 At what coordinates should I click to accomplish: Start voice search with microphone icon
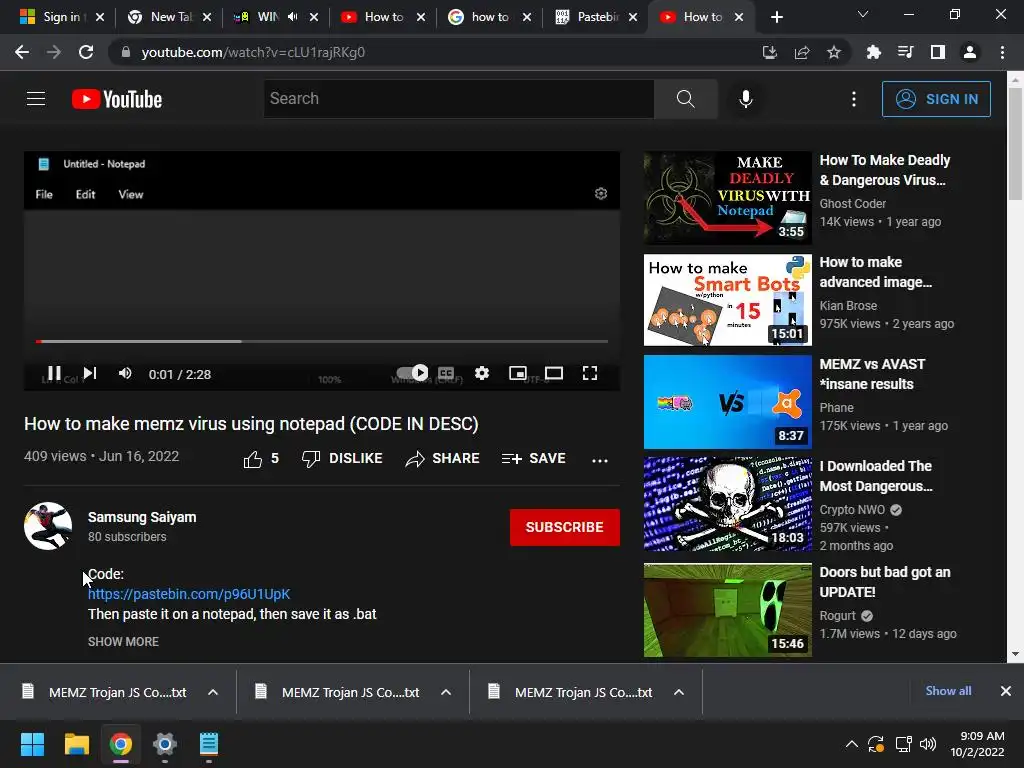point(746,99)
